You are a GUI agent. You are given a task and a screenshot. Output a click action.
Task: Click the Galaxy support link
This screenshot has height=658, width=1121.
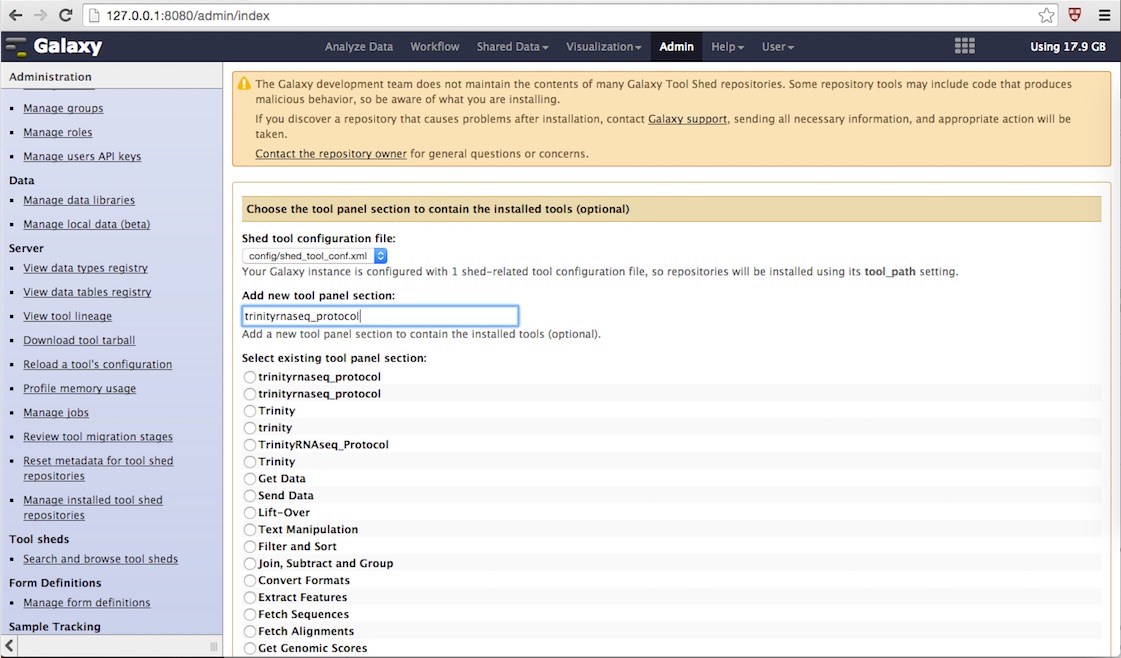coord(687,118)
